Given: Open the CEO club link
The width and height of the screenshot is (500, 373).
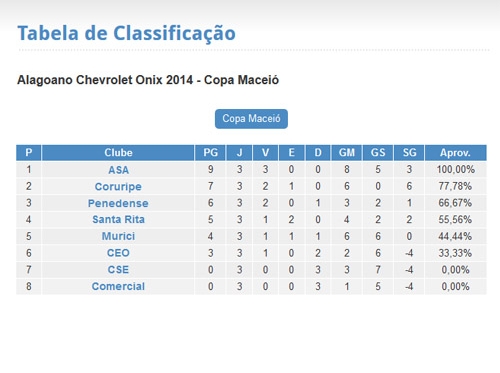Looking at the screenshot, I should 118,253.
